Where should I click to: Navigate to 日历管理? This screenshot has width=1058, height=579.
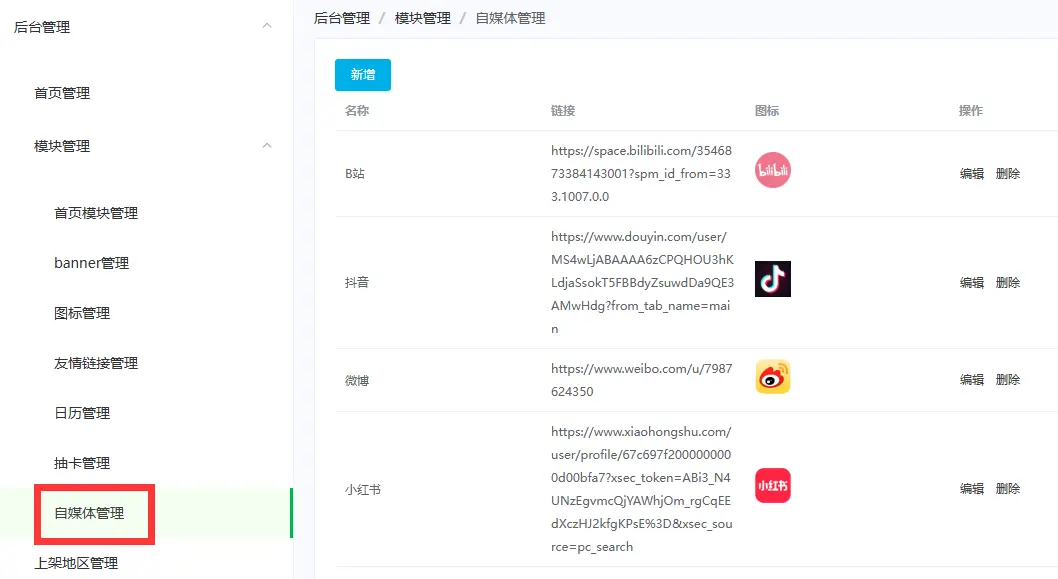click(x=82, y=413)
